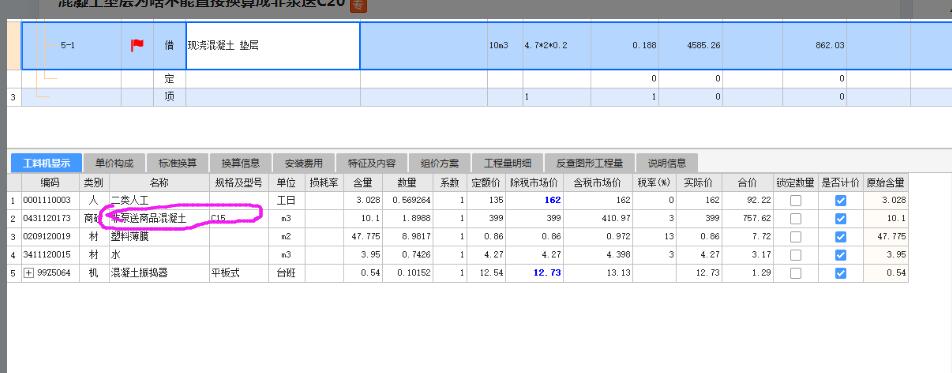This screenshot has width=952, height=373.
Task: Select the 塑料薄膜 name cell
Action: point(158,236)
